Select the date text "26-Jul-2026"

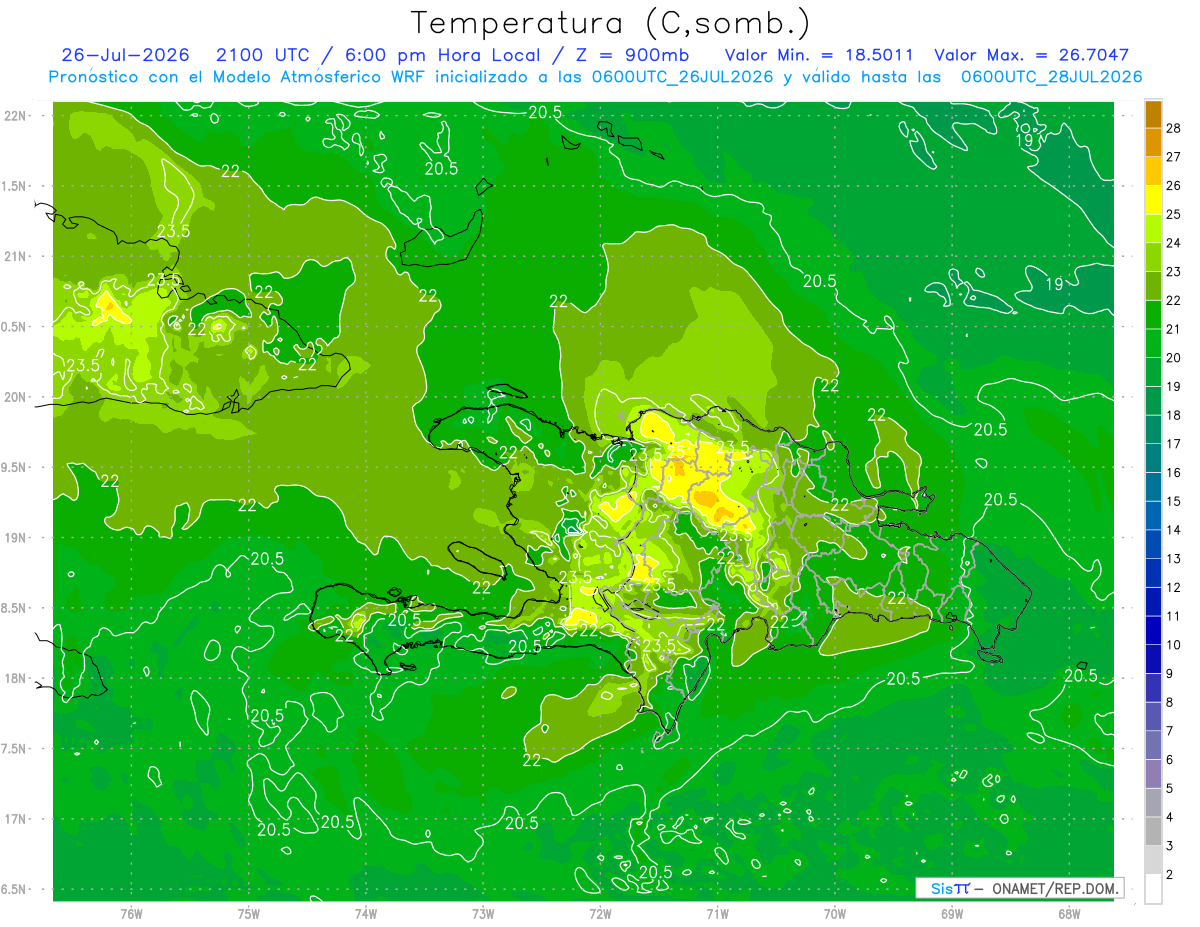pos(127,55)
